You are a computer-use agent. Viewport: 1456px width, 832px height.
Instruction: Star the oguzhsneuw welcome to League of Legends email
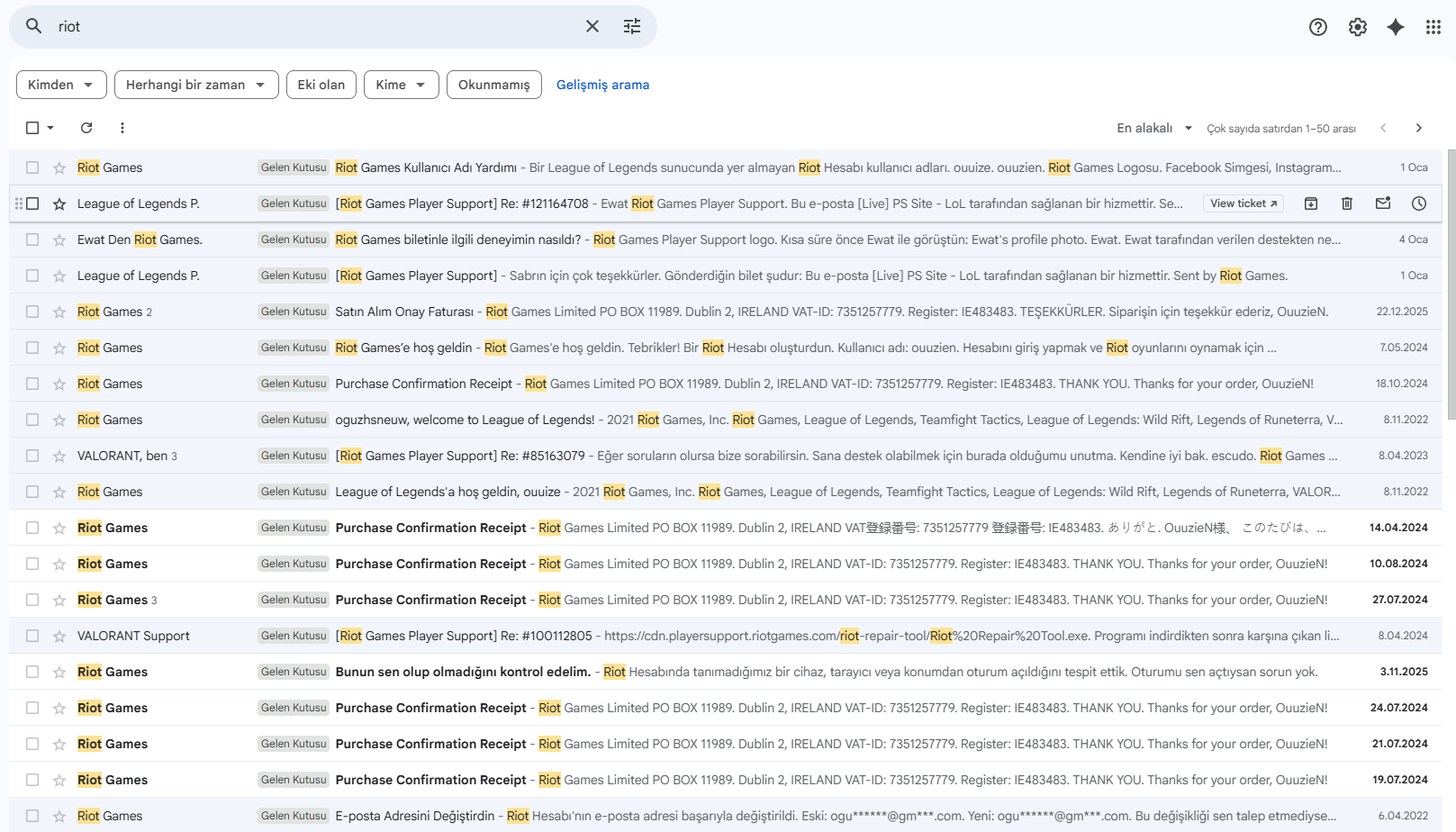(x=59, y=420)
